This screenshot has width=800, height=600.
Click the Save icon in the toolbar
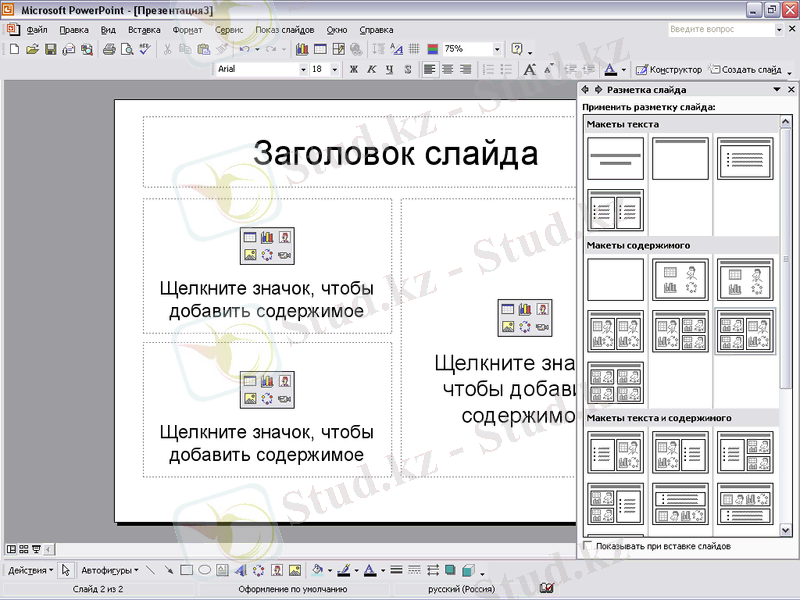(50, 49)
